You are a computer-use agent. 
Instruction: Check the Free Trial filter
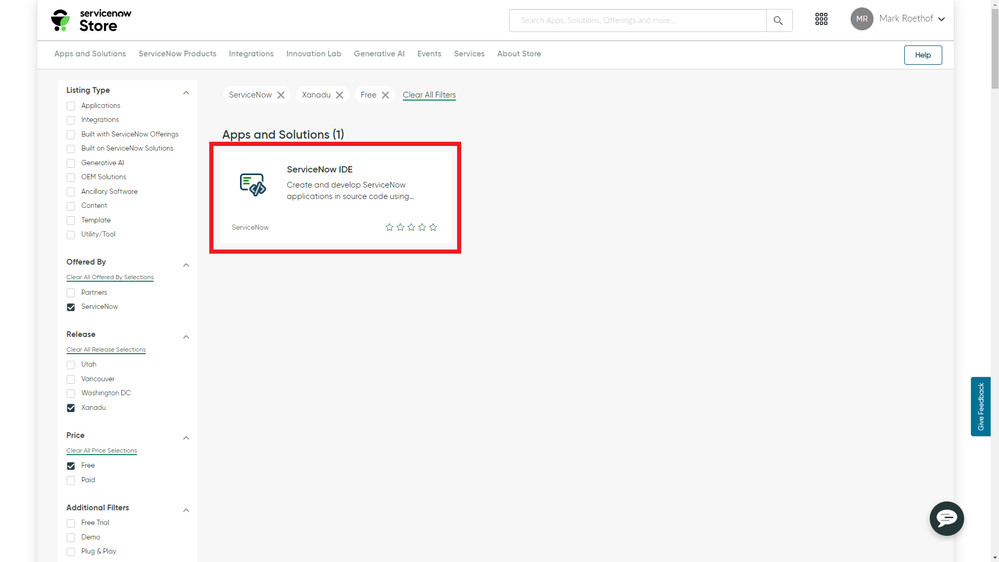pyautogui.click(x=71, y=523)
